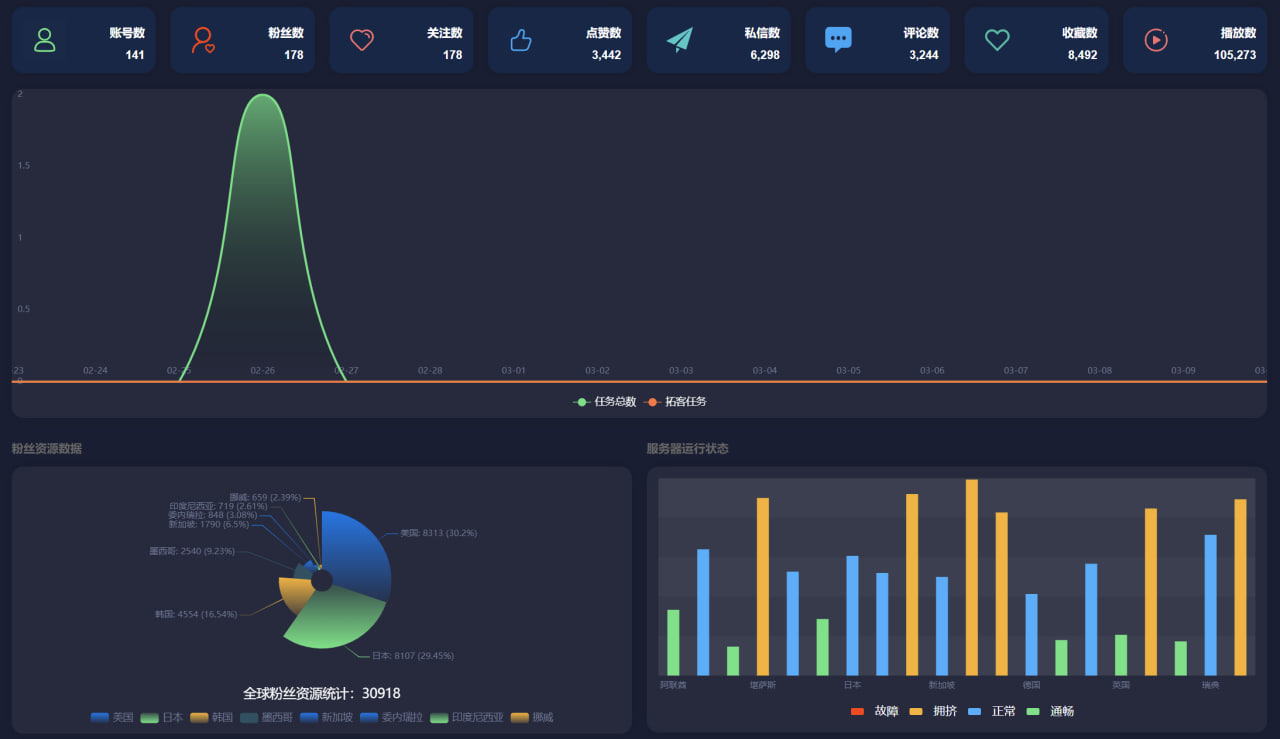Image resolution: width=1280 pixels, height=739 pixels.
Task: Toggle 韩国 in the pie chart legend
Action: (212, 717)
